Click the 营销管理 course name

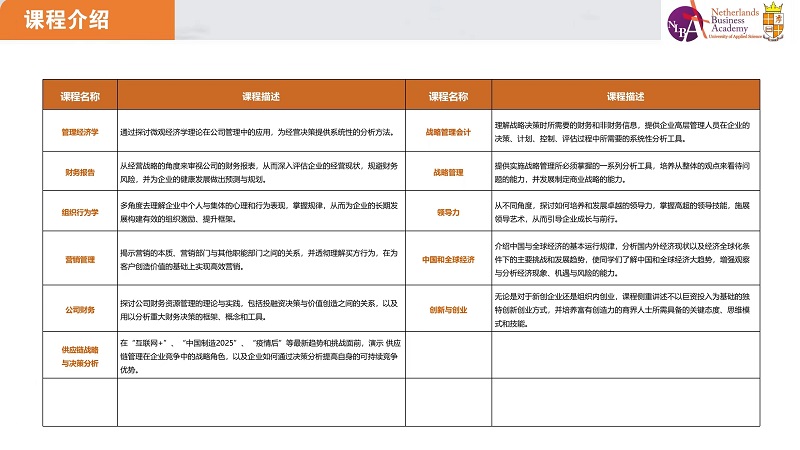click(80, 260)
